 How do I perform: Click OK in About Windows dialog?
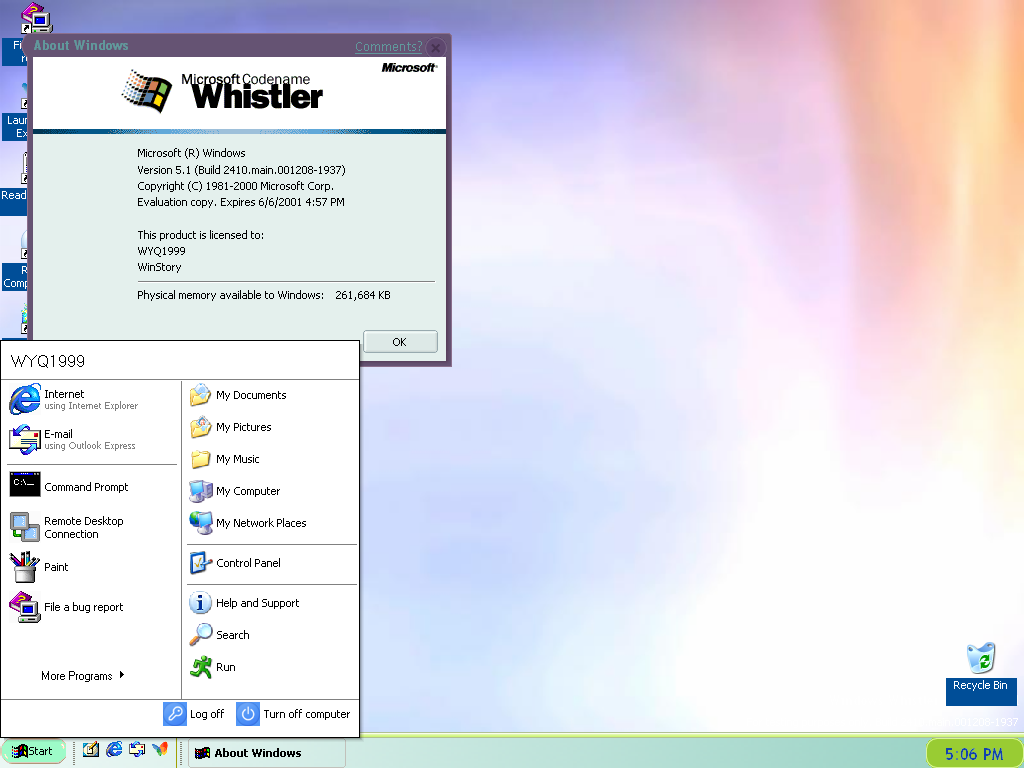click(x=400, y=342)
